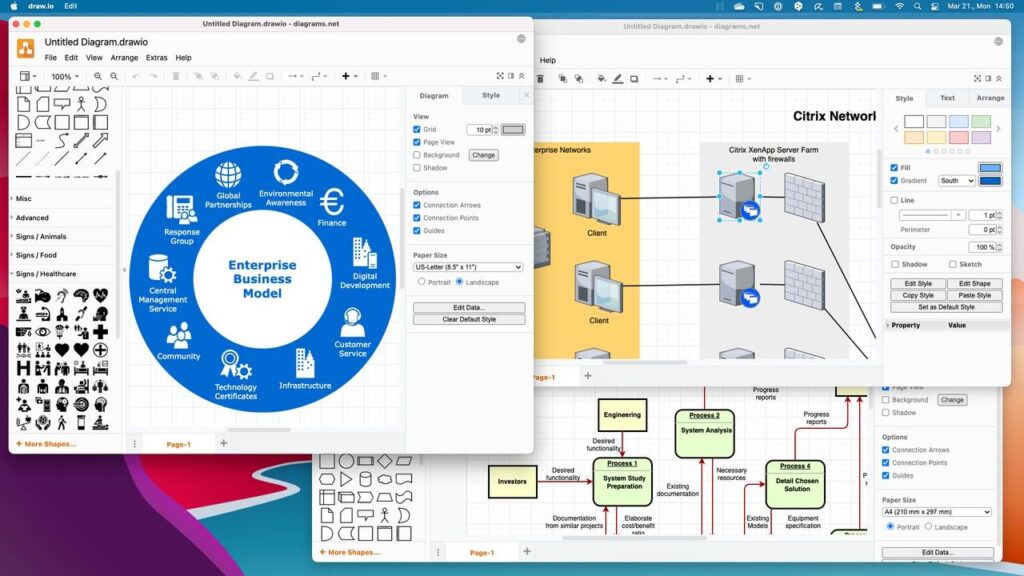Open Extras menu in front window
Screen dimensions: 1024x576
coord(156,57)
